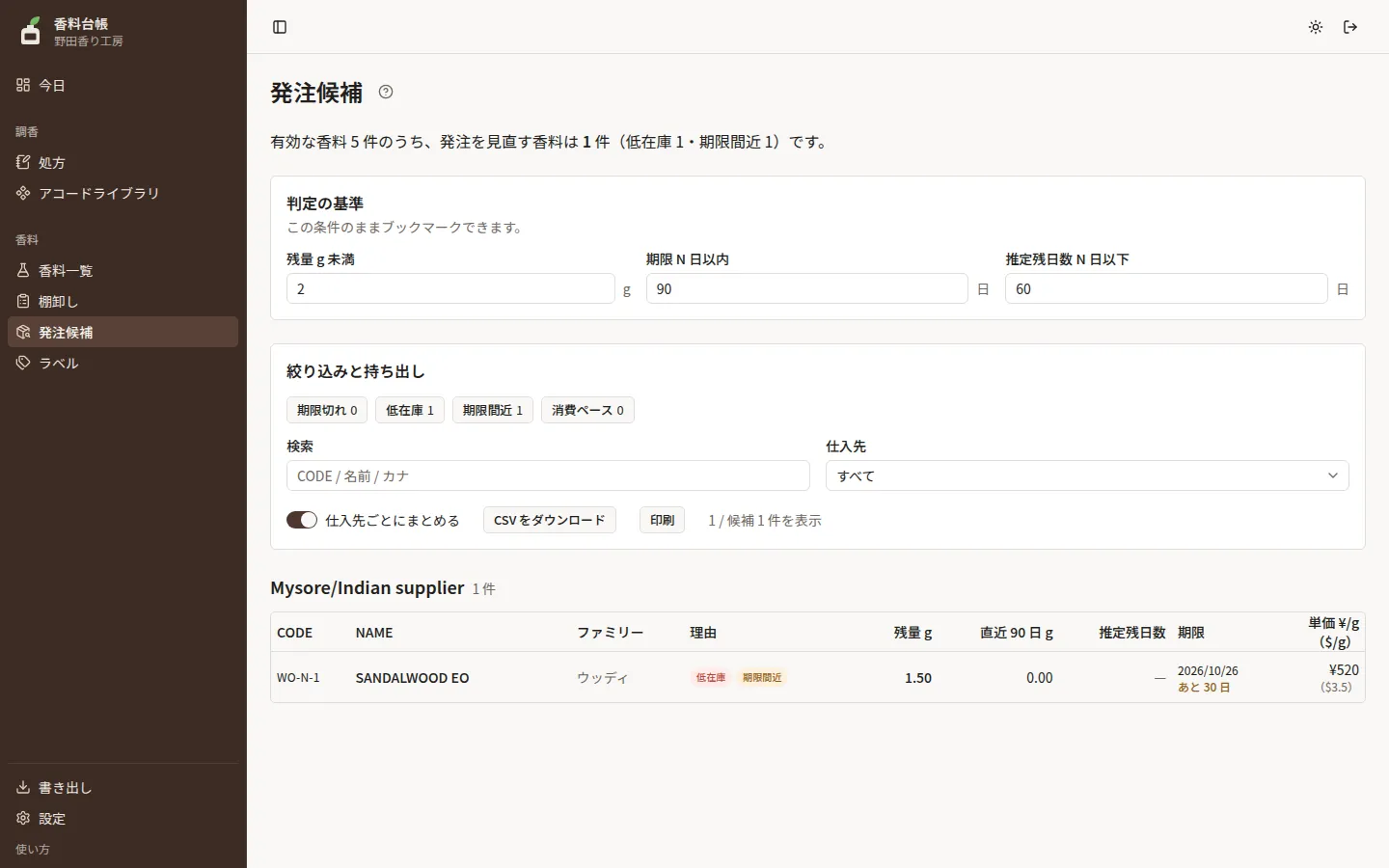Click the 設定 gear icon
The image size is (1389, 868).
(x=23, y=818)
